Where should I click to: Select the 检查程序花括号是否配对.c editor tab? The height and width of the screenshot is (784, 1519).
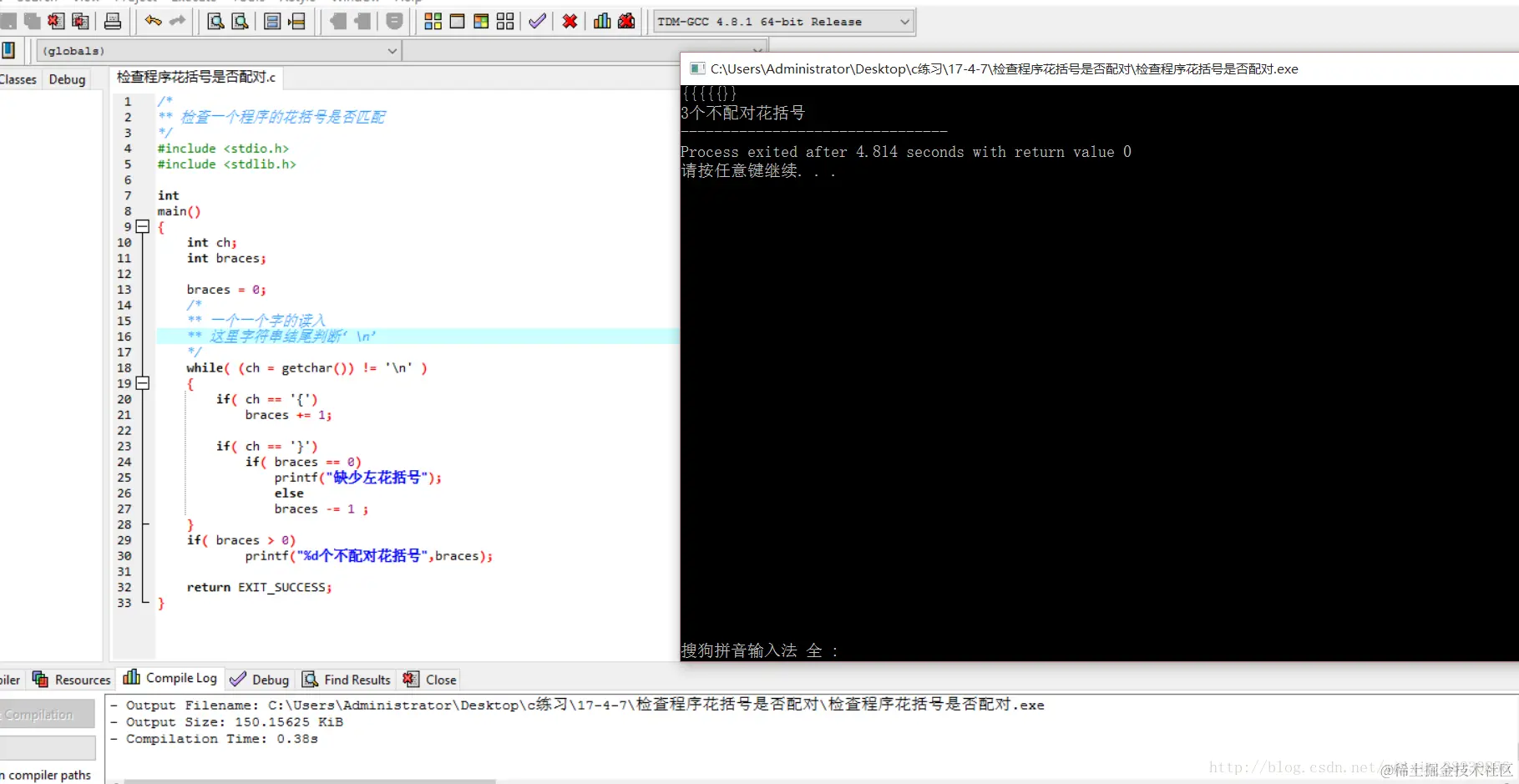[x=196, y=77]
